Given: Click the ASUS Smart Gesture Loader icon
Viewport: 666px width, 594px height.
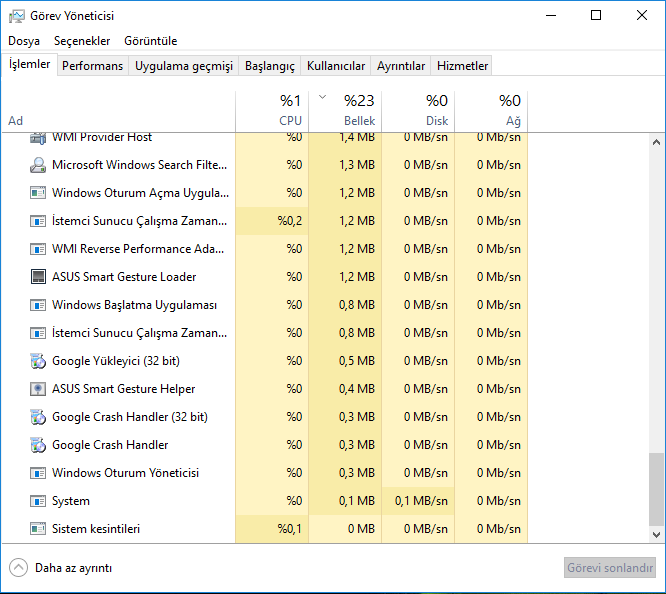Looking at the screenshot, I should [38, 277].
